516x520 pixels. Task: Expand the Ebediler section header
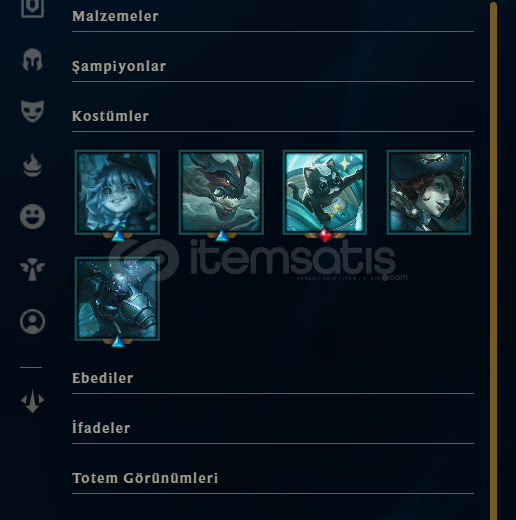point(273,379)
